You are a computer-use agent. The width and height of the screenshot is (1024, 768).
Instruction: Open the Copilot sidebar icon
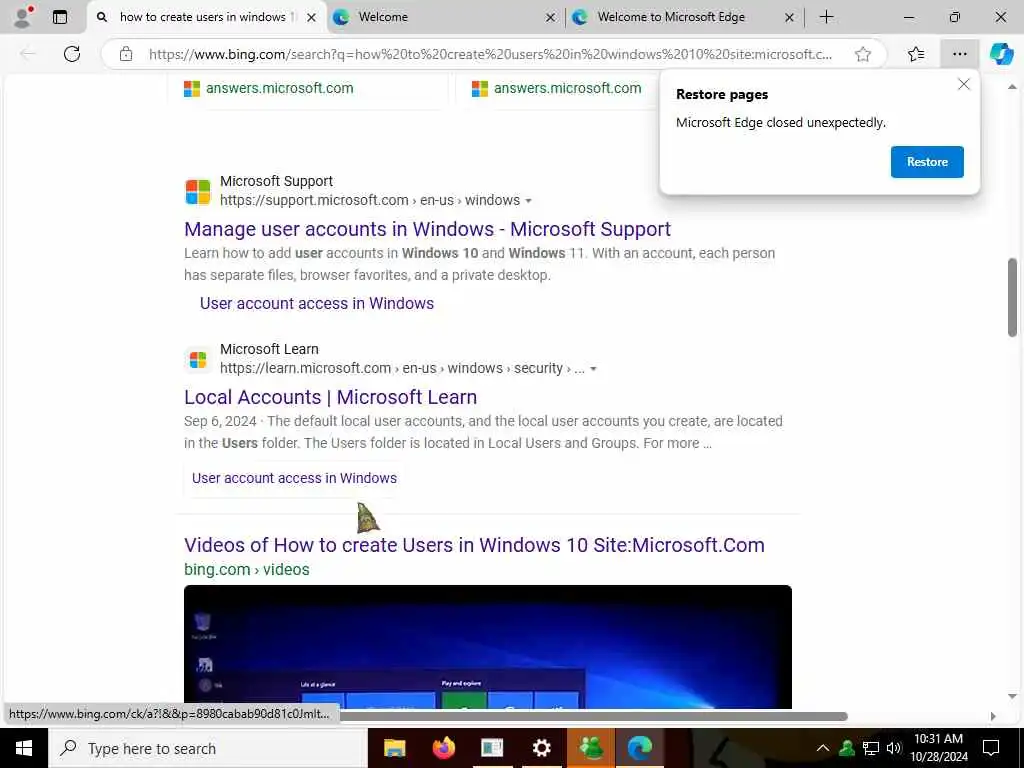click(1001, 54)
